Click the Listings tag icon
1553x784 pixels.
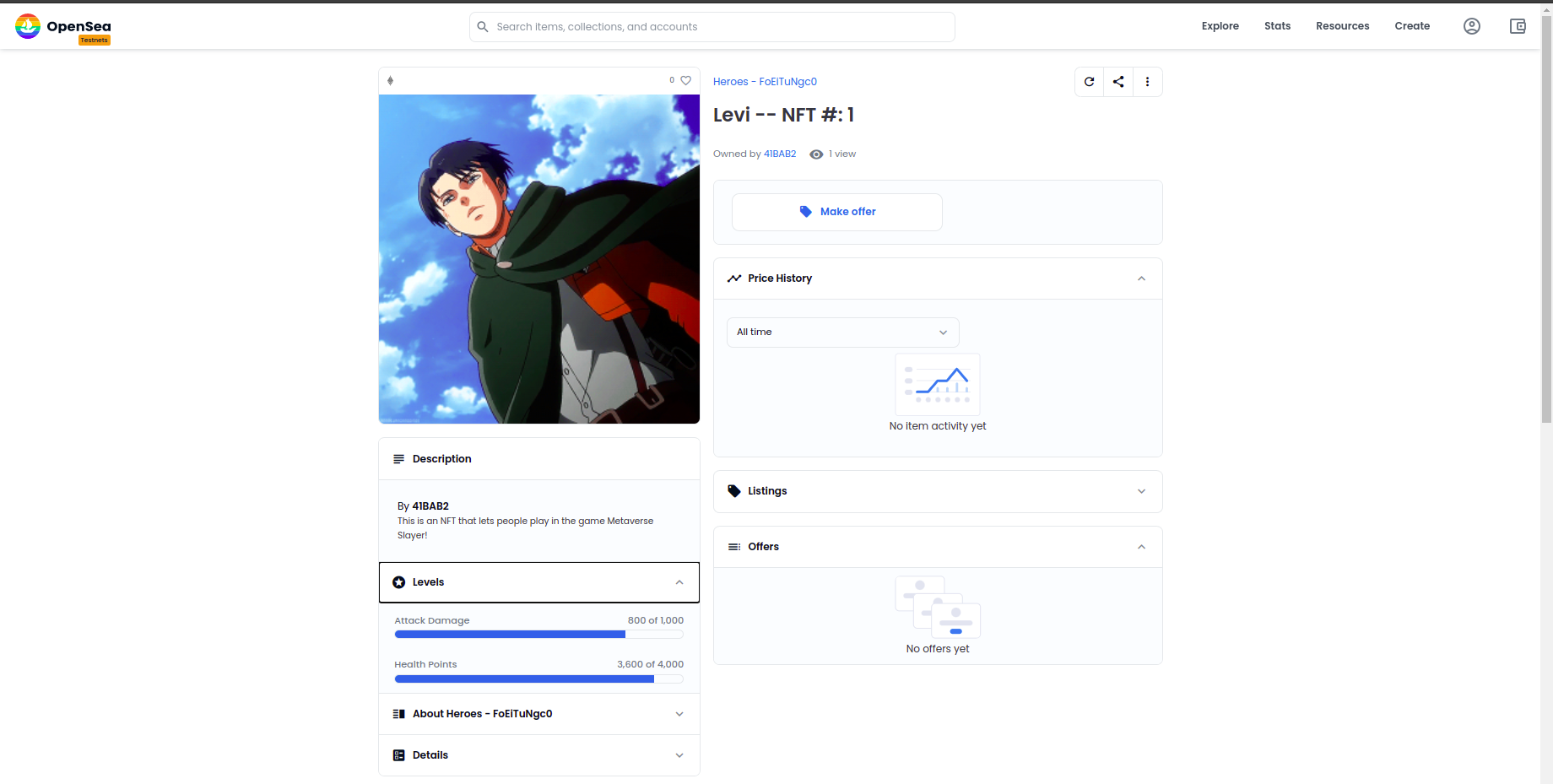[x=734, y=491]
